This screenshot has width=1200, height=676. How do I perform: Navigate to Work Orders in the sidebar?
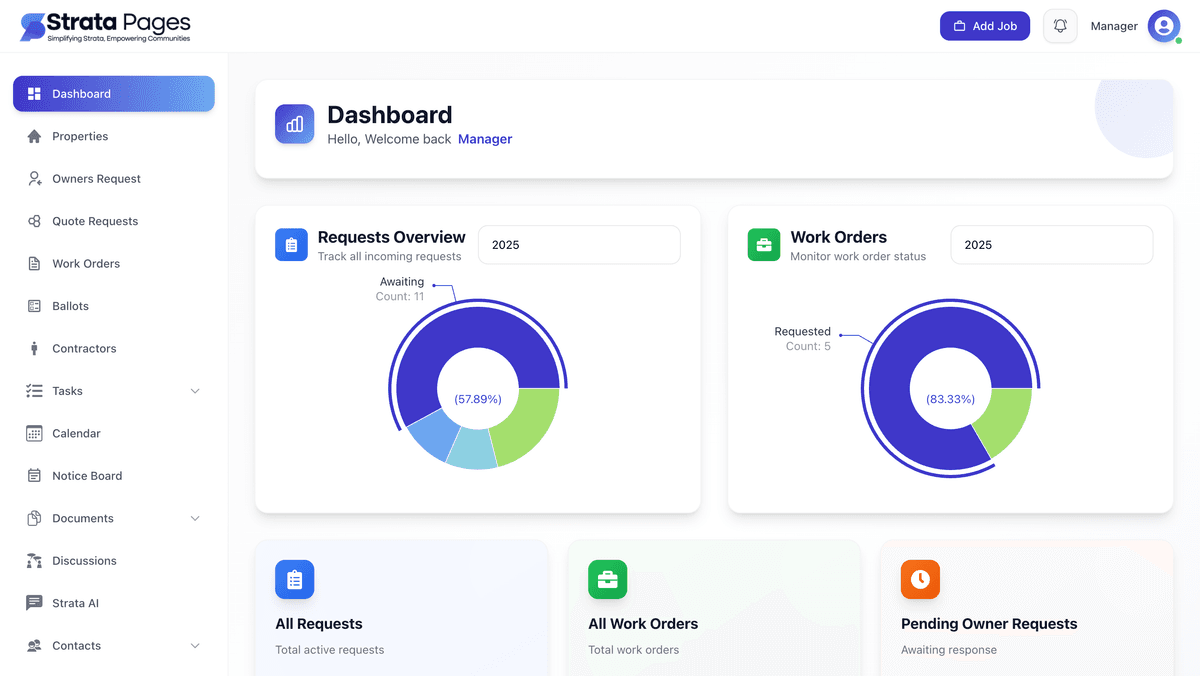(86, 263)
